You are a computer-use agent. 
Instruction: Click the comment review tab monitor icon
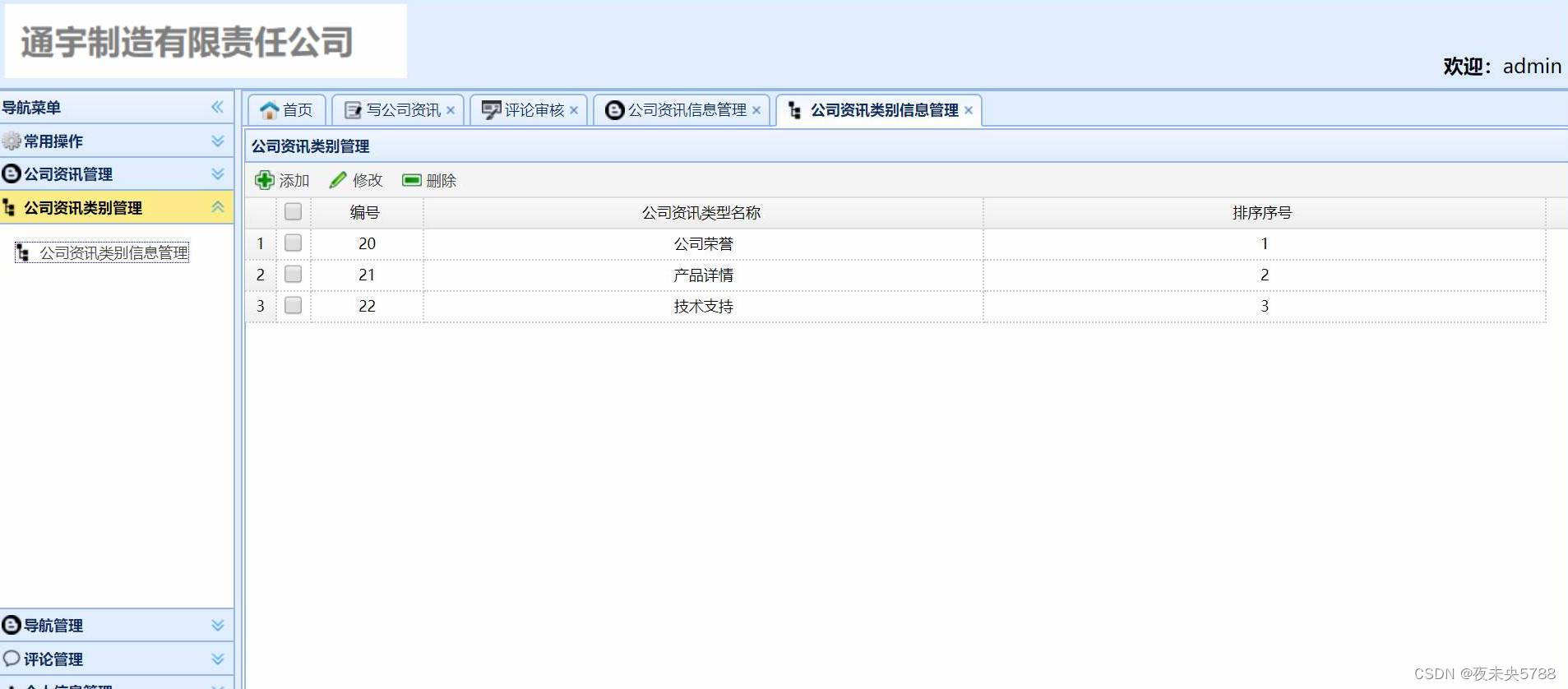pos(491,110)
